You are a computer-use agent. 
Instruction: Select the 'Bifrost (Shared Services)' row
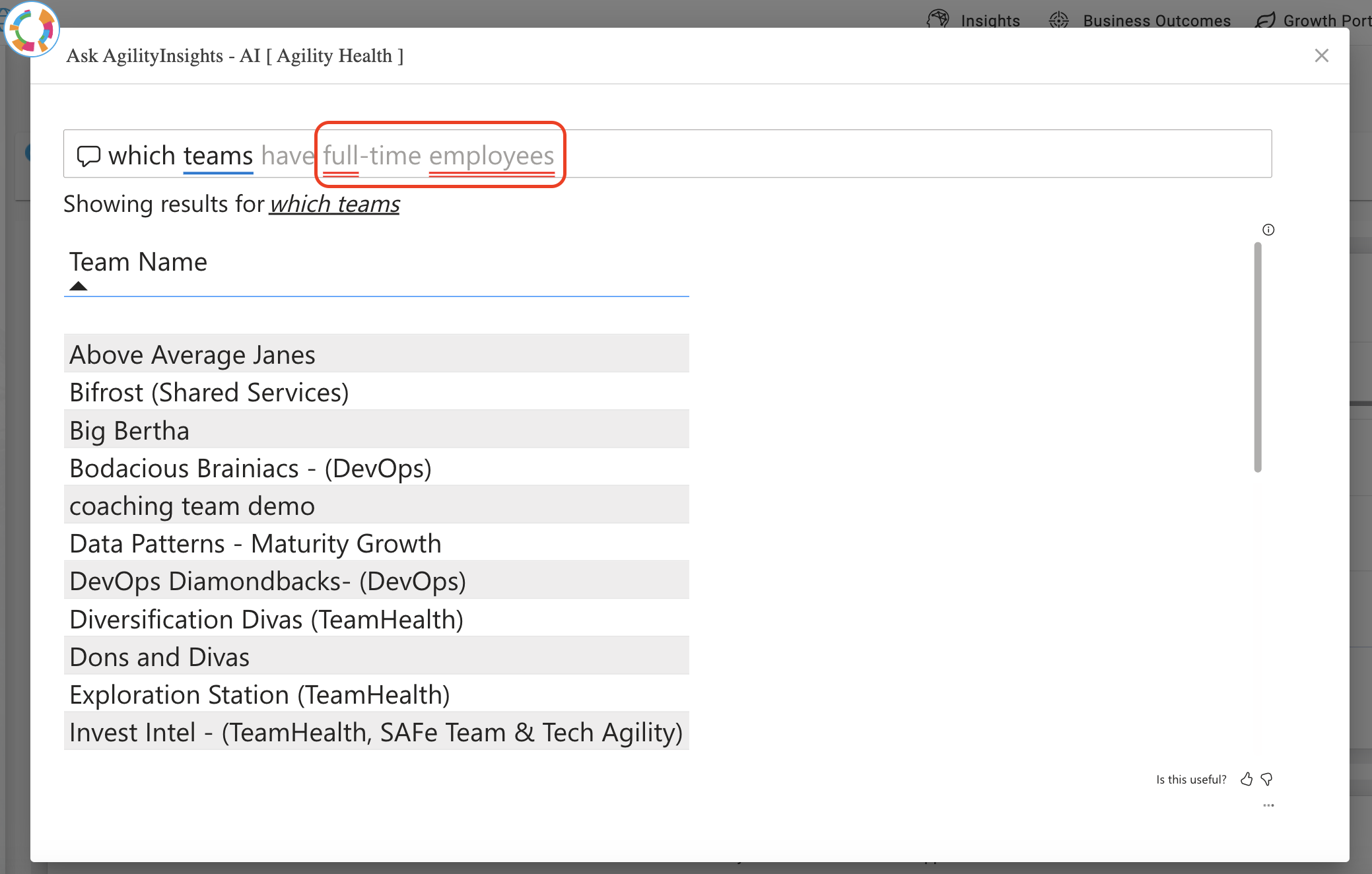[376, 391]
